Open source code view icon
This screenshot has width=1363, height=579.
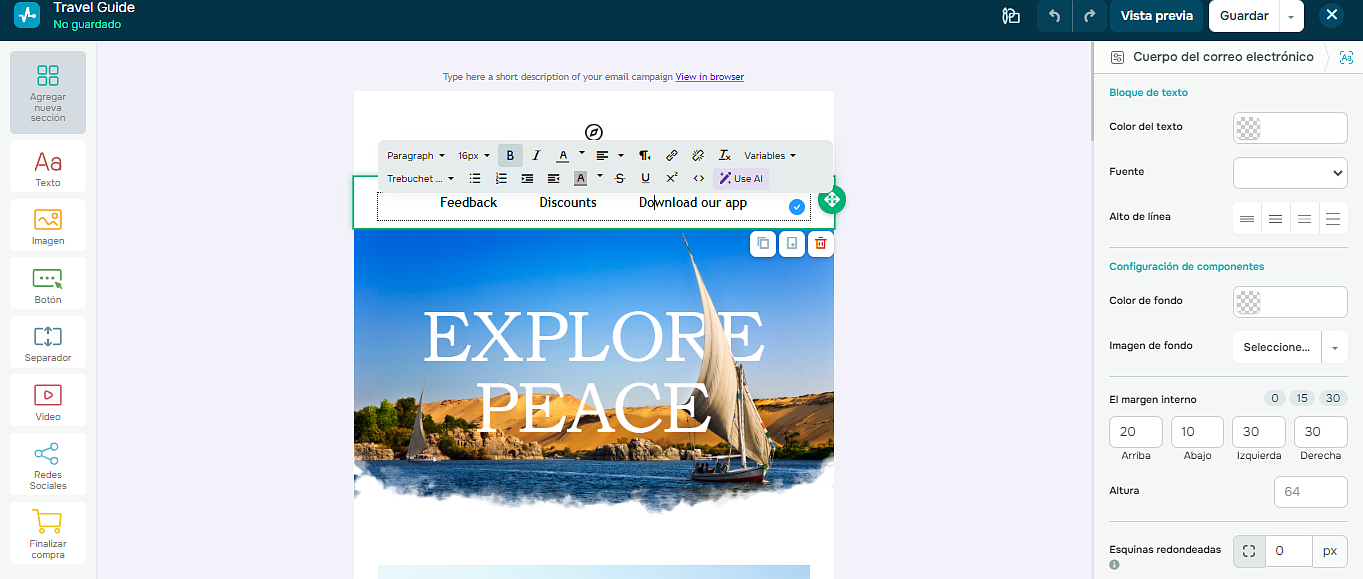point(699,178)
